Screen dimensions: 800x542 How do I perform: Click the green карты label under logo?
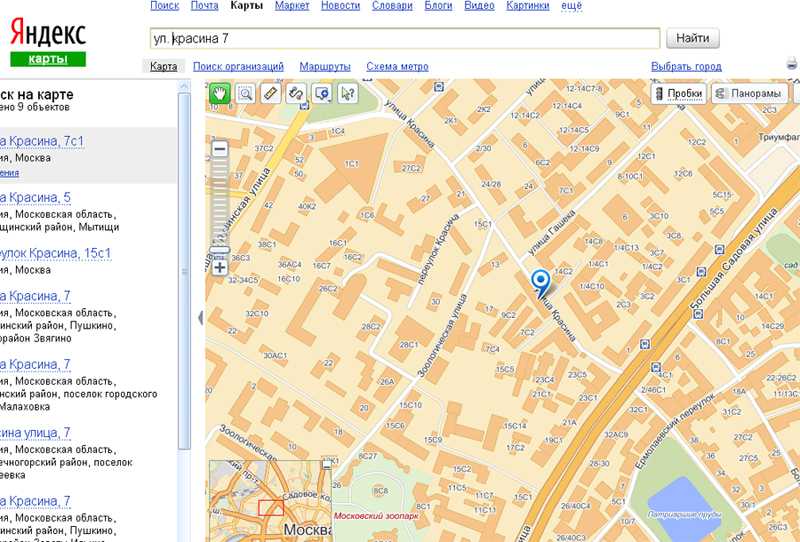click(48, 59)
